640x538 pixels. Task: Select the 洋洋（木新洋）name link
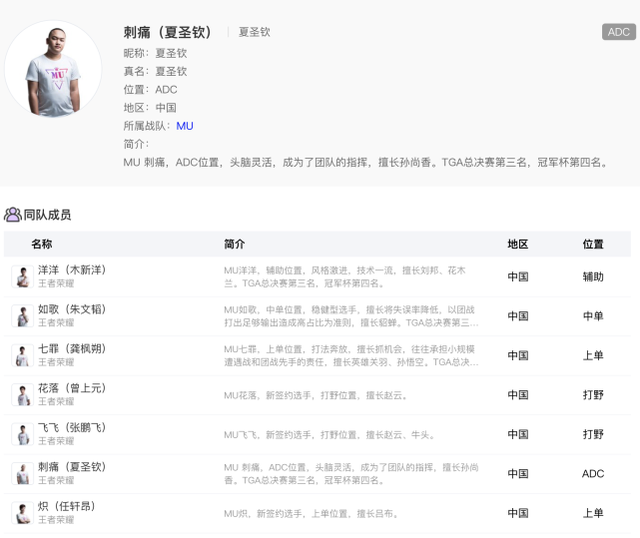[72, 270]
